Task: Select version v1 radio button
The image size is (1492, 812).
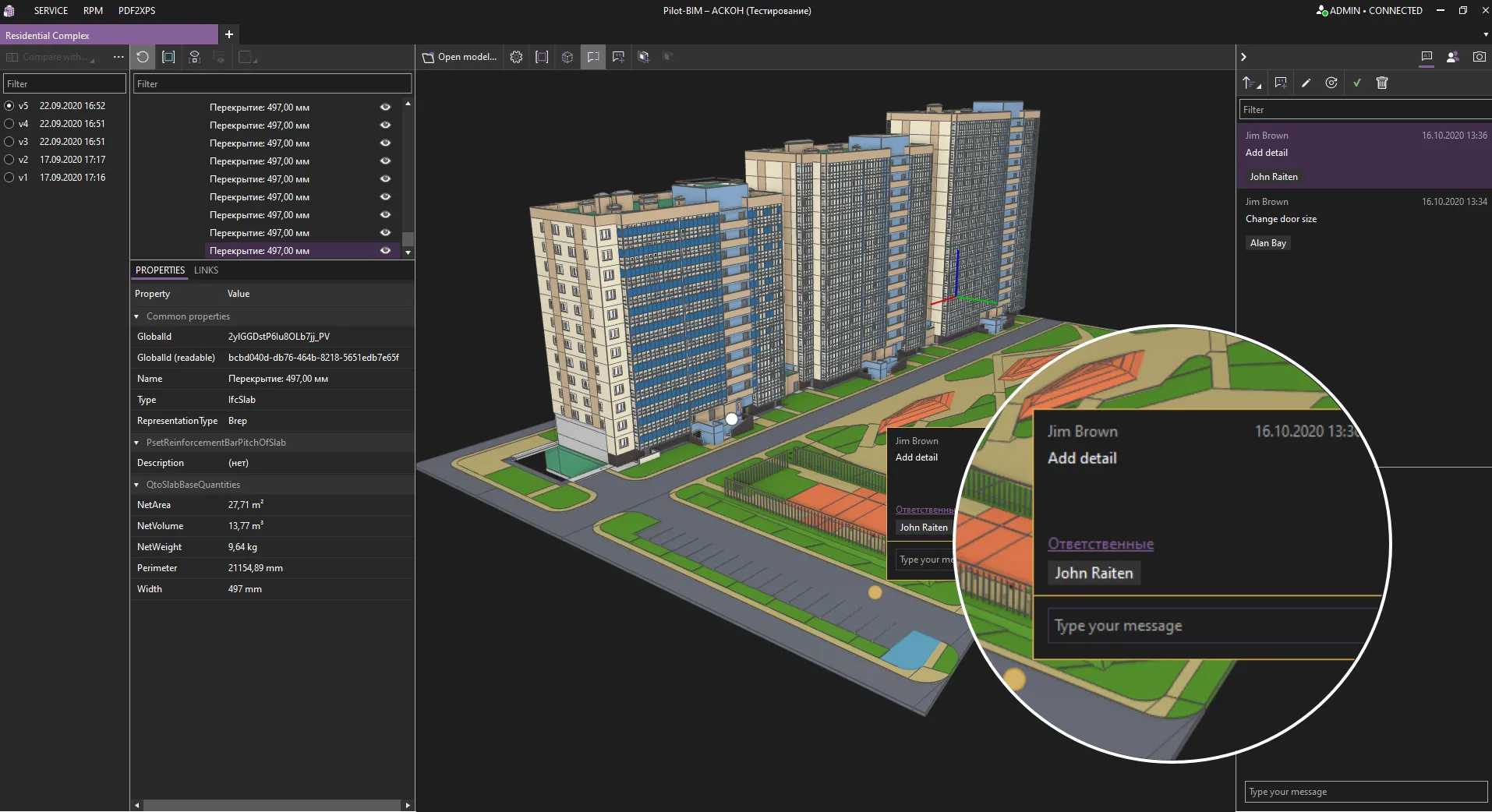Action: (x=9, y=178)
